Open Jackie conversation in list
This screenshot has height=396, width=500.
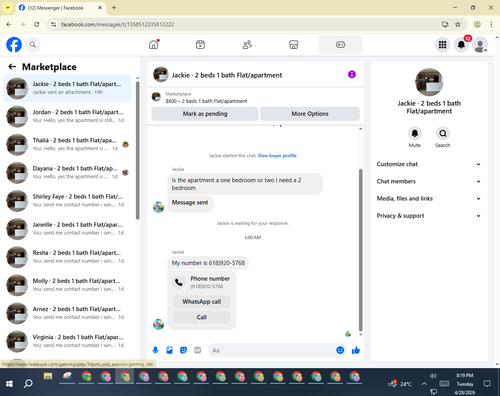coord(67,88)
